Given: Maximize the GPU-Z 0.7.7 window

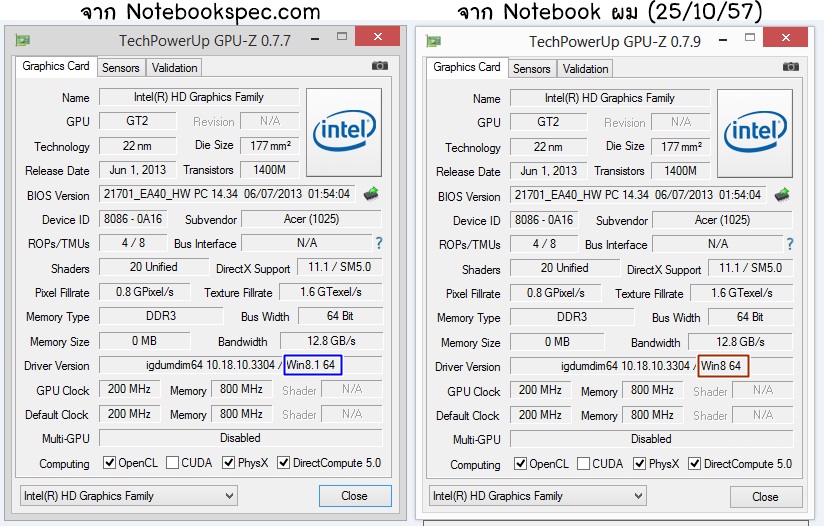Looking at the screenshot, I should (x=342, y=36).
